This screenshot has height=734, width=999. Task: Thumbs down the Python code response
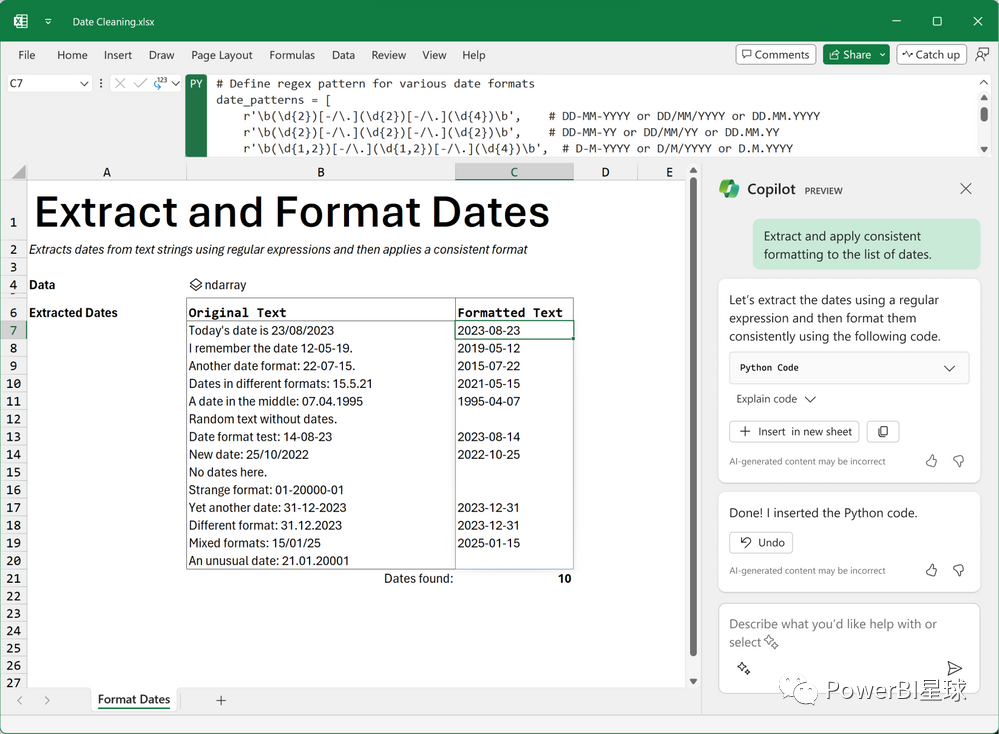coord(958,461)
